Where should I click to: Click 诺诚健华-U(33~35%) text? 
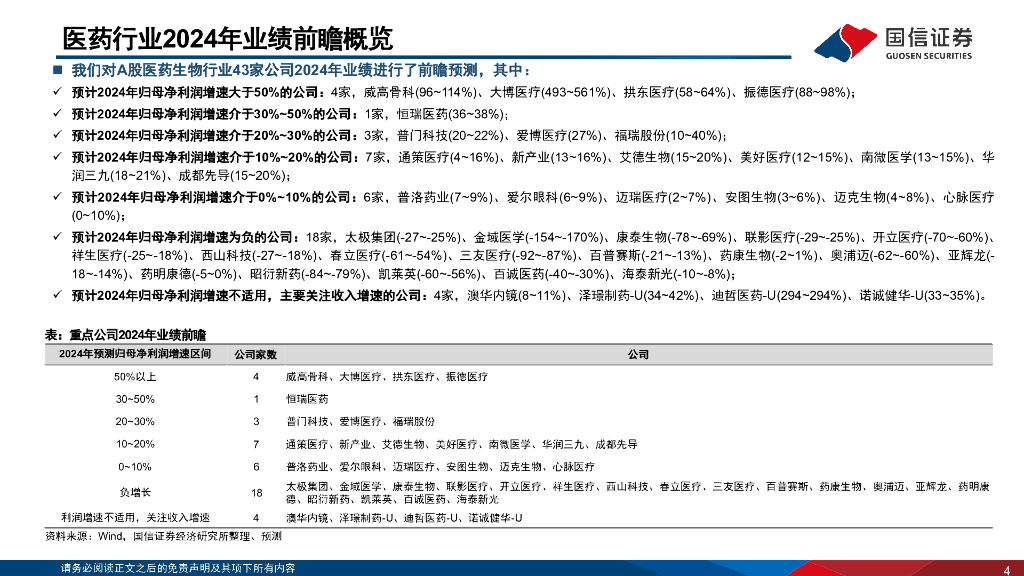pyautogui.click(x=920, y=296)
